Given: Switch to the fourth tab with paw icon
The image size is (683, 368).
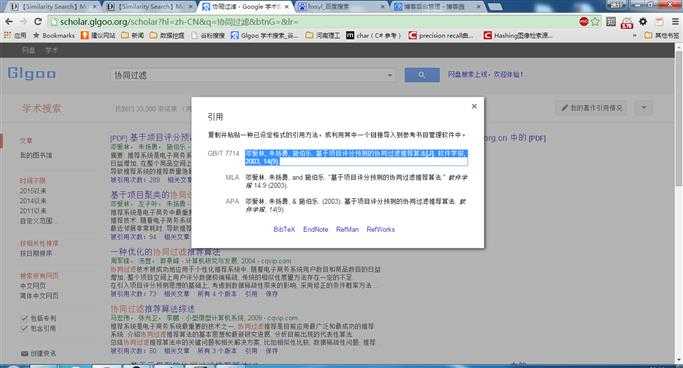Looking at the screenshot, I should (342, 7).
